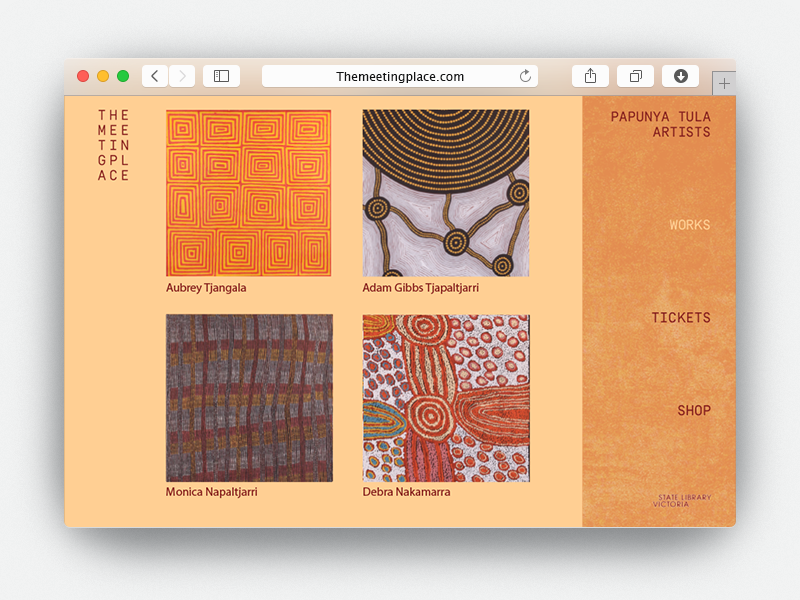Click the State Library Victoria logo
The image size is (800, 600).
[x=682, y=501]
